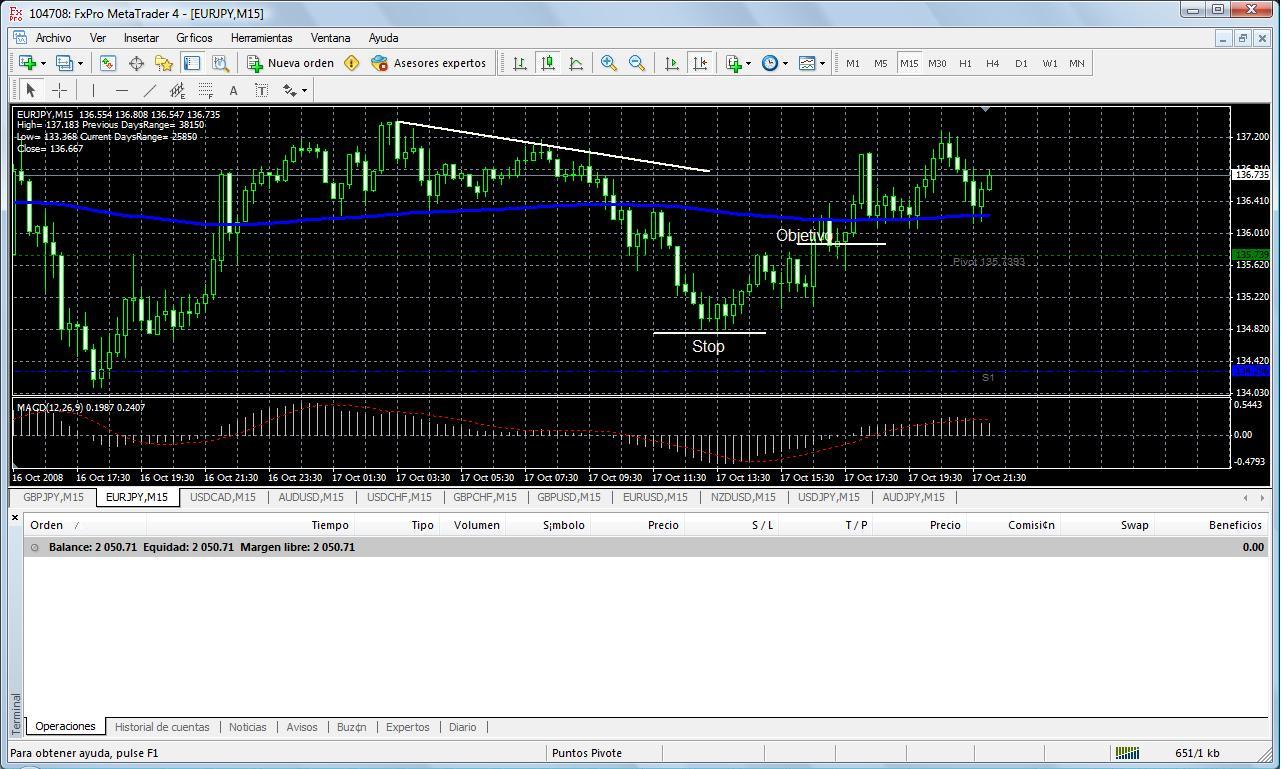Click the Asesores expertos button
The image size is (1281, 769).
pos(429,63)
